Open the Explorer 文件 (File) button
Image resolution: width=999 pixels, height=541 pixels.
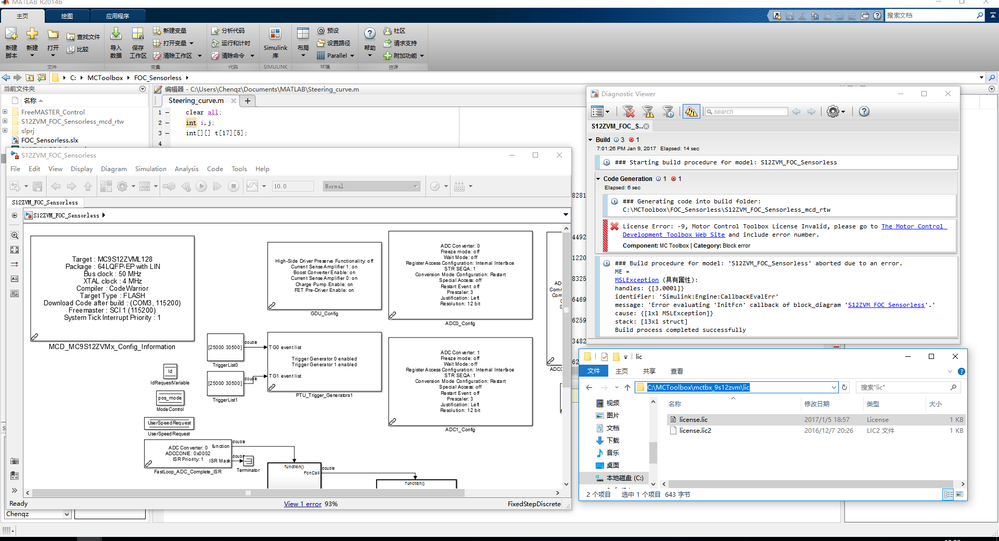(593, 371)
